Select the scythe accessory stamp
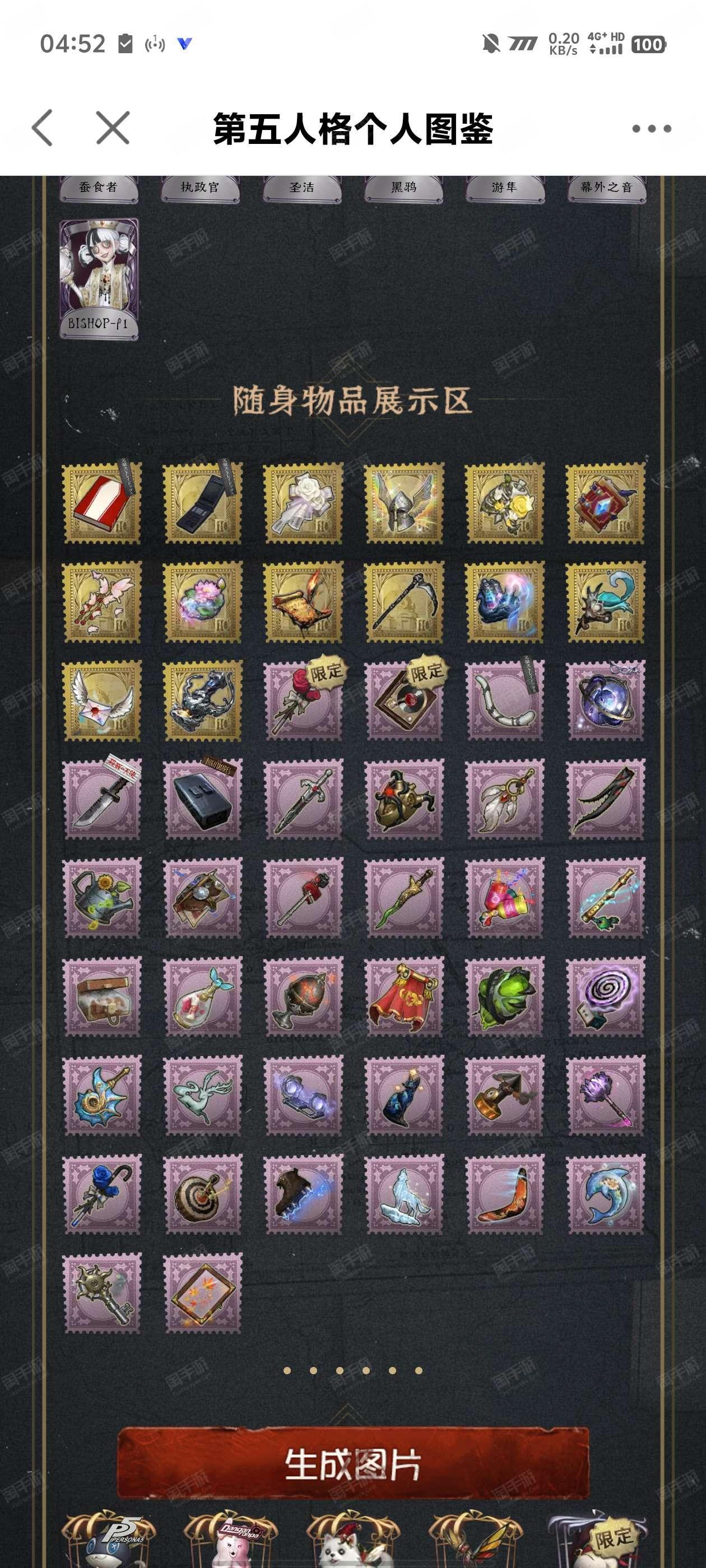 (x=404, y=602)
